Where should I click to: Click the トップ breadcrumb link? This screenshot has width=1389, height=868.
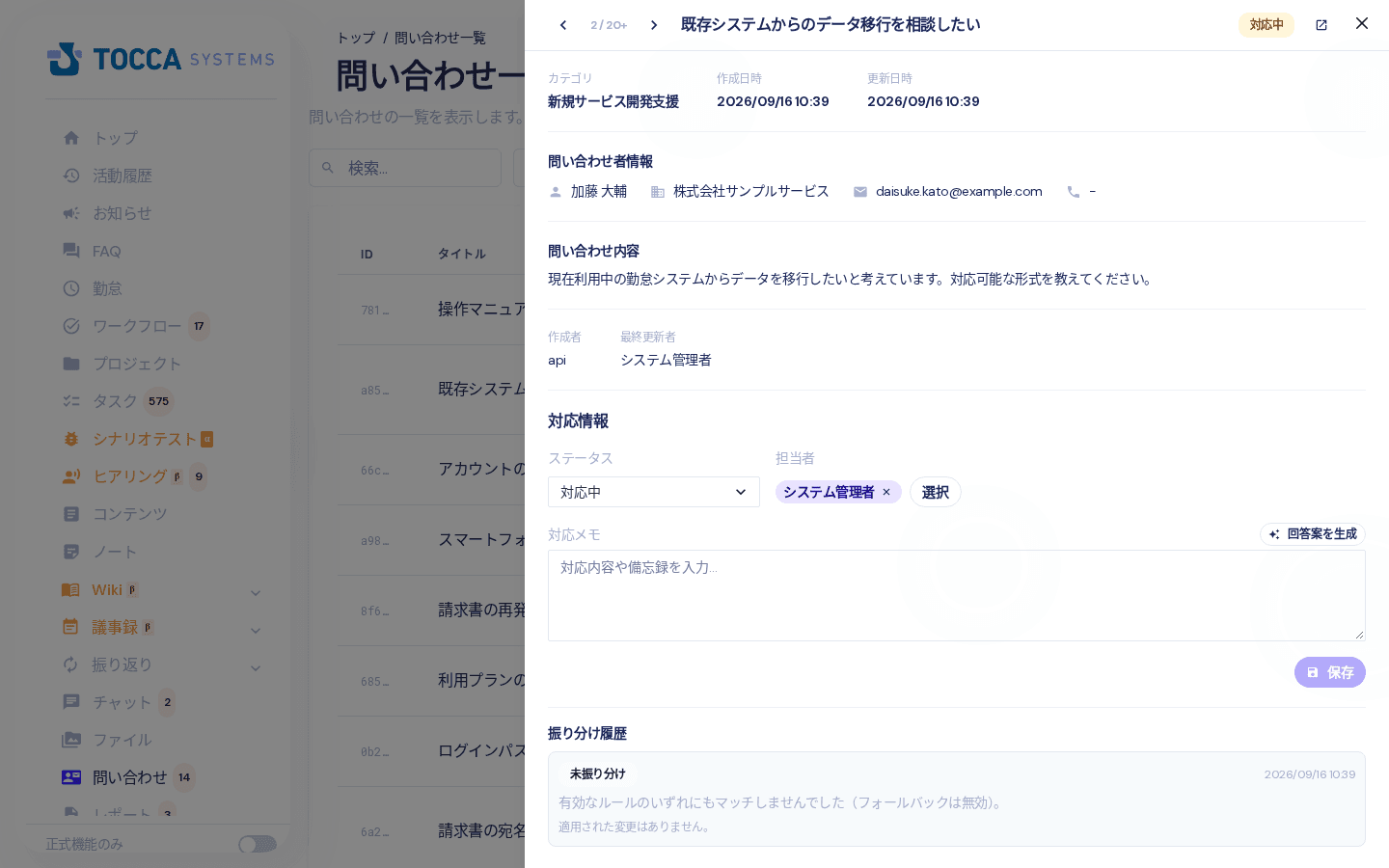356,38
